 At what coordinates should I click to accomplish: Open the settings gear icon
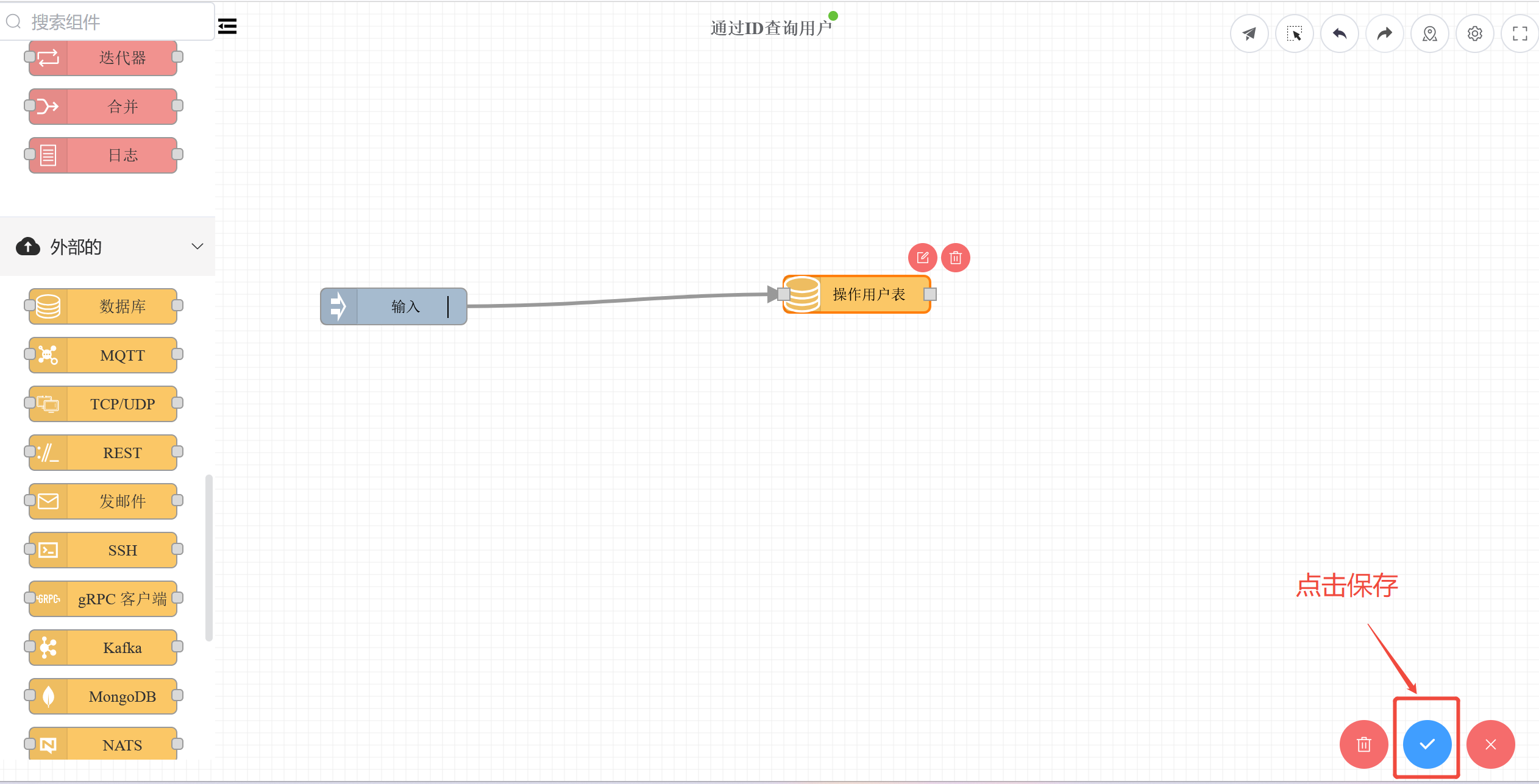[1474, 34]
